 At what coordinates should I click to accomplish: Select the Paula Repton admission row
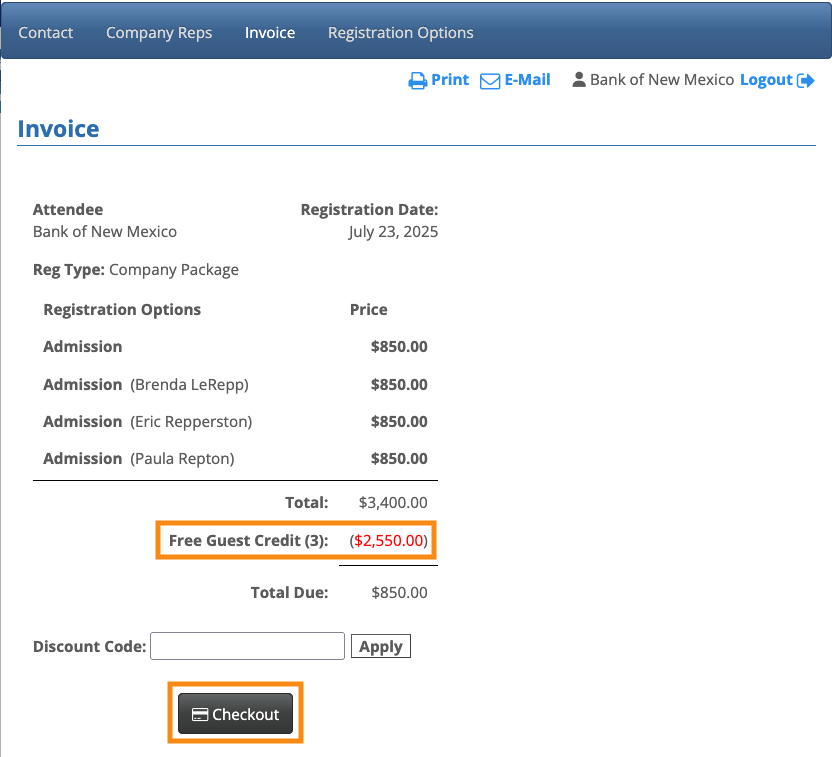point(236,459)
